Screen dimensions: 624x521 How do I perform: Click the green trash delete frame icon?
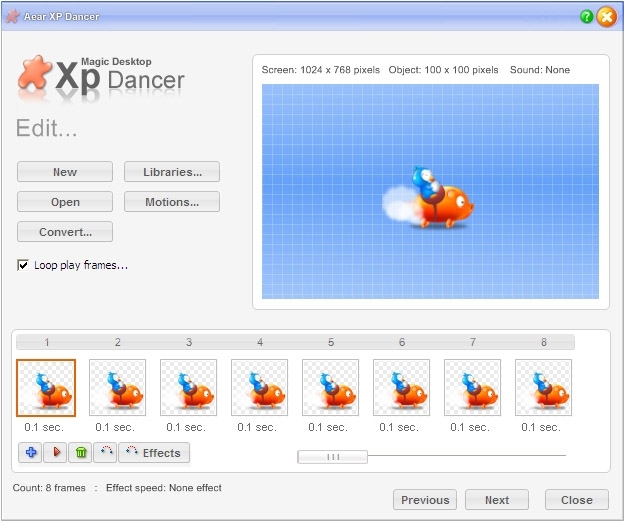pos(80,453)
